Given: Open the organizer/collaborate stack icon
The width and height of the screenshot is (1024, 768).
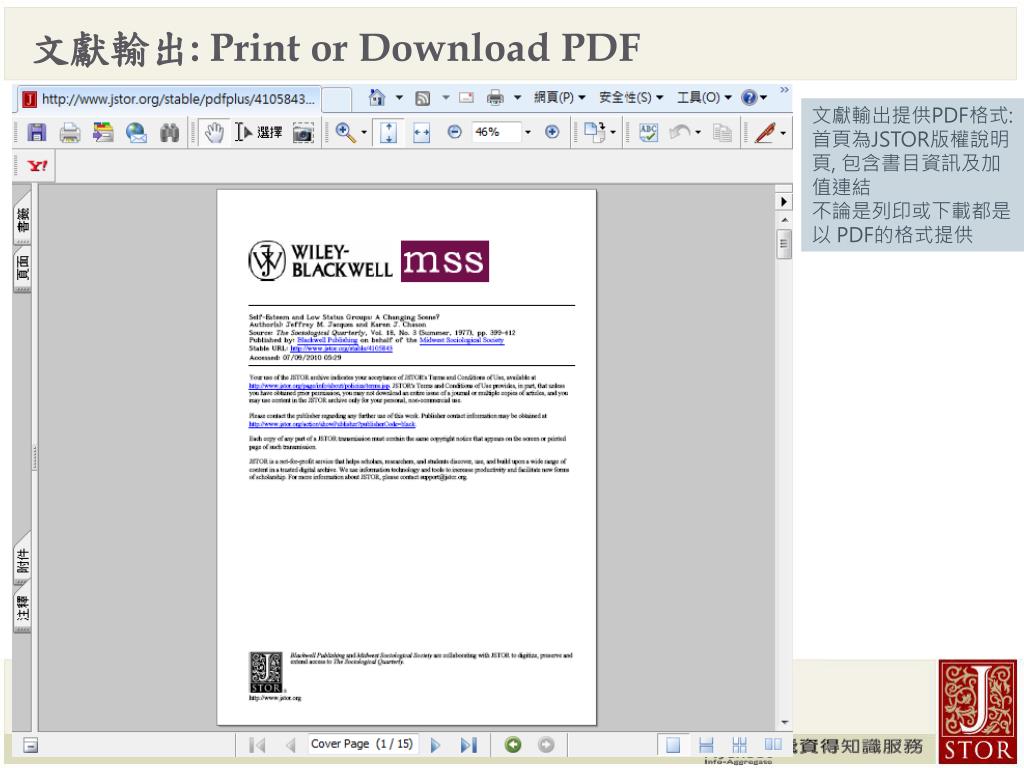Looking at the screenshot, I should 103,133.
